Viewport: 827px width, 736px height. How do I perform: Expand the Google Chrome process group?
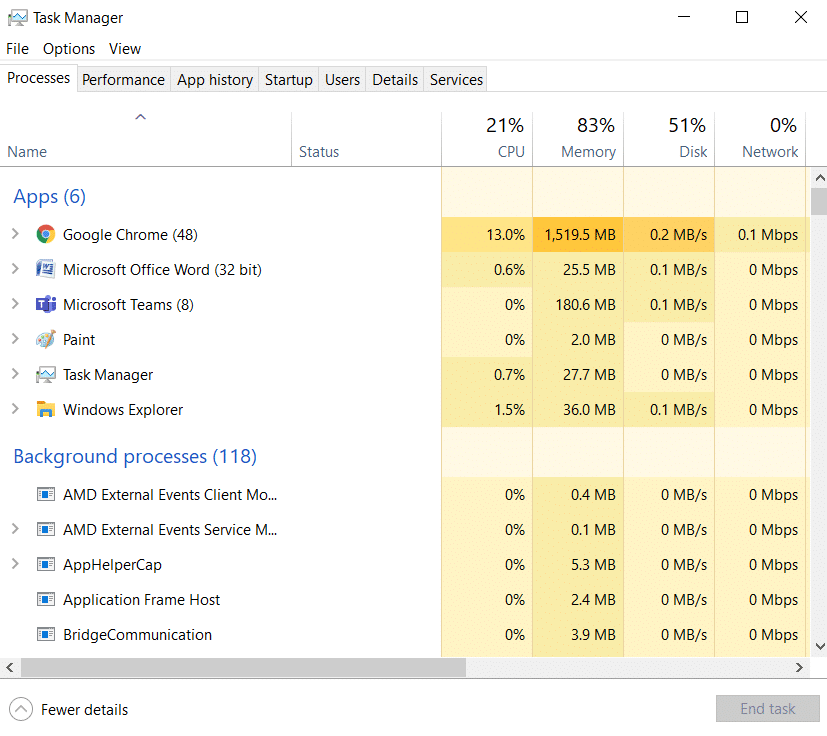click(15, 234)
